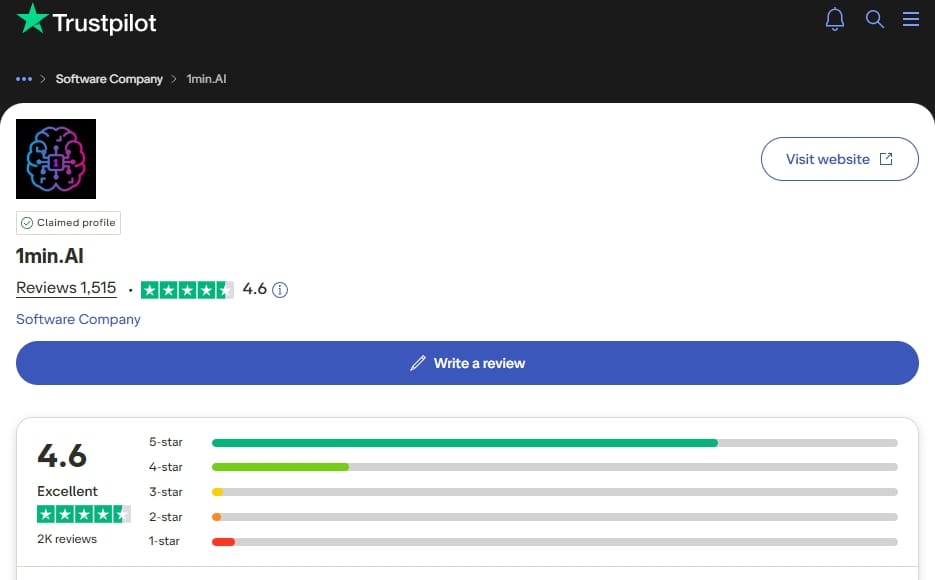This screenshot has width=935, height=580.
Task: Click the 2K reviews text
Action: coord(67,539)
